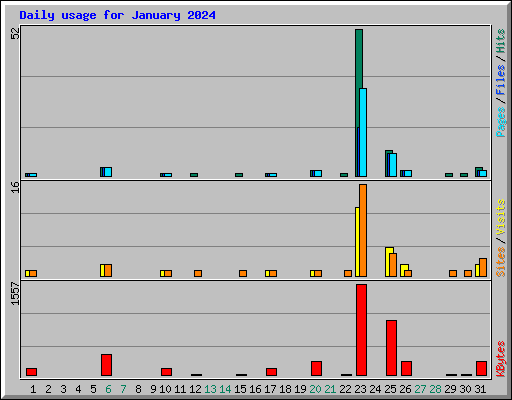Click the axis maximum value '1557'
The height and width of the screenshot is (400, 512).
pos(15,293)
